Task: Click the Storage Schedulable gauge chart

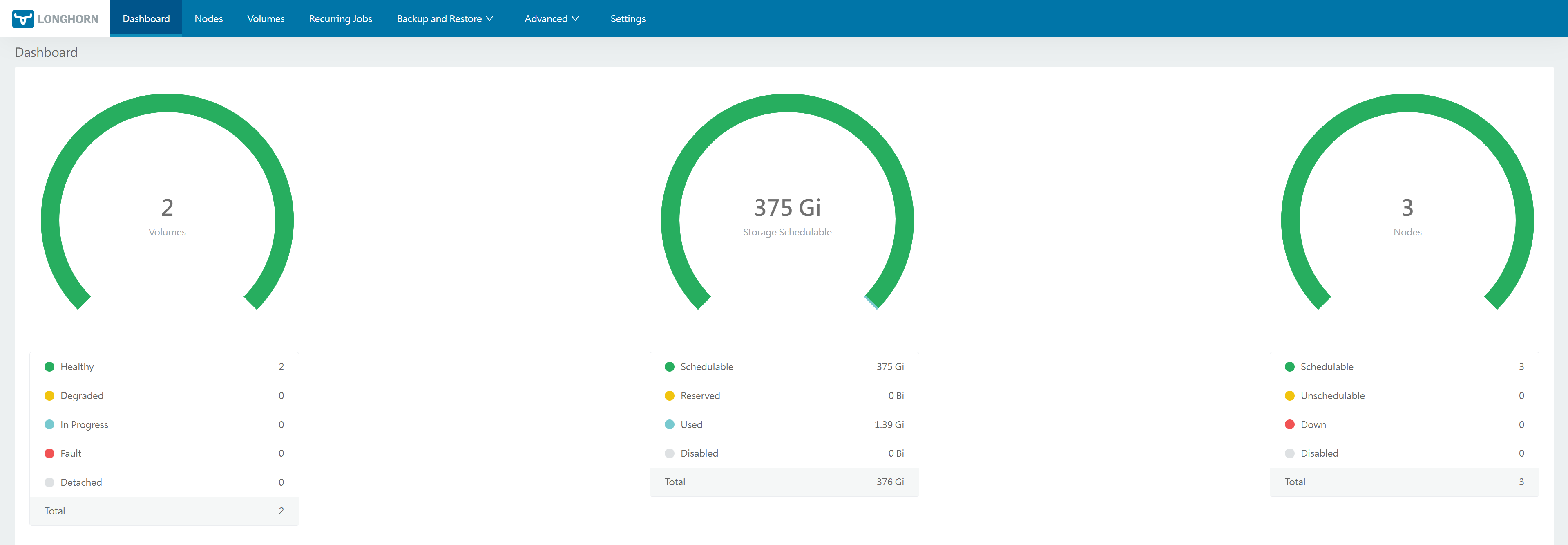Action: [x=787, y=202]
